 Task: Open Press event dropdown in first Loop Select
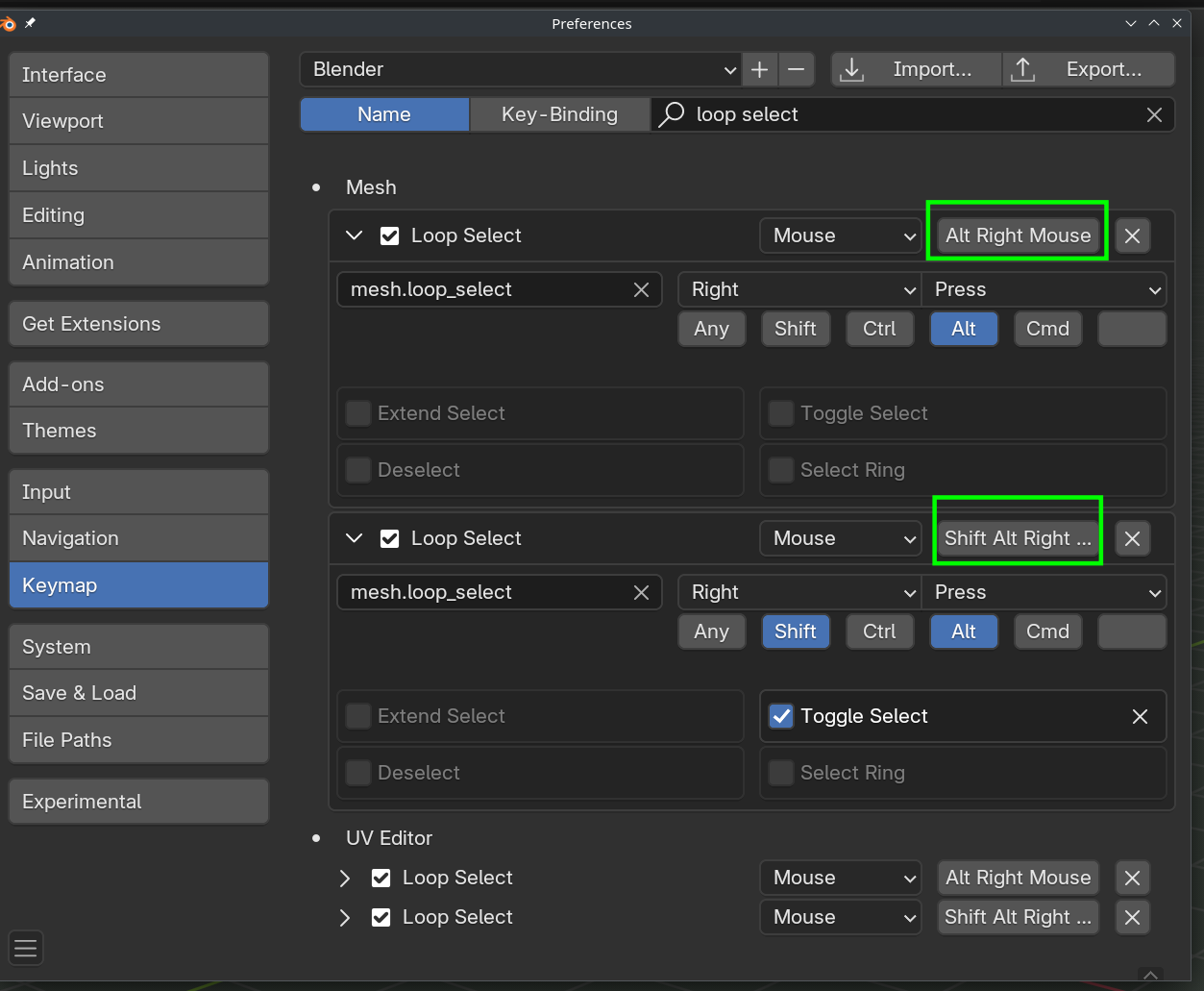coord(1044,289)
